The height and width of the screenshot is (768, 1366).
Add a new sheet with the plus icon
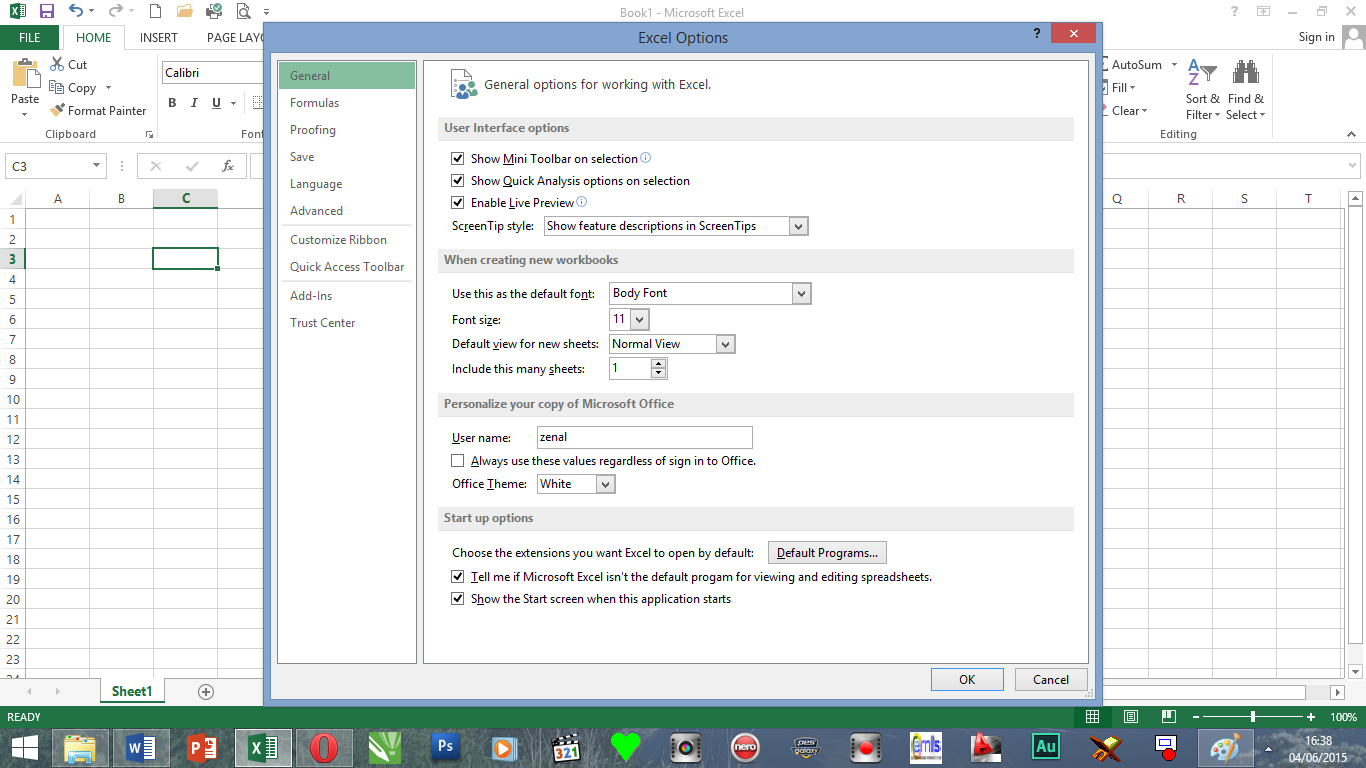206,691
